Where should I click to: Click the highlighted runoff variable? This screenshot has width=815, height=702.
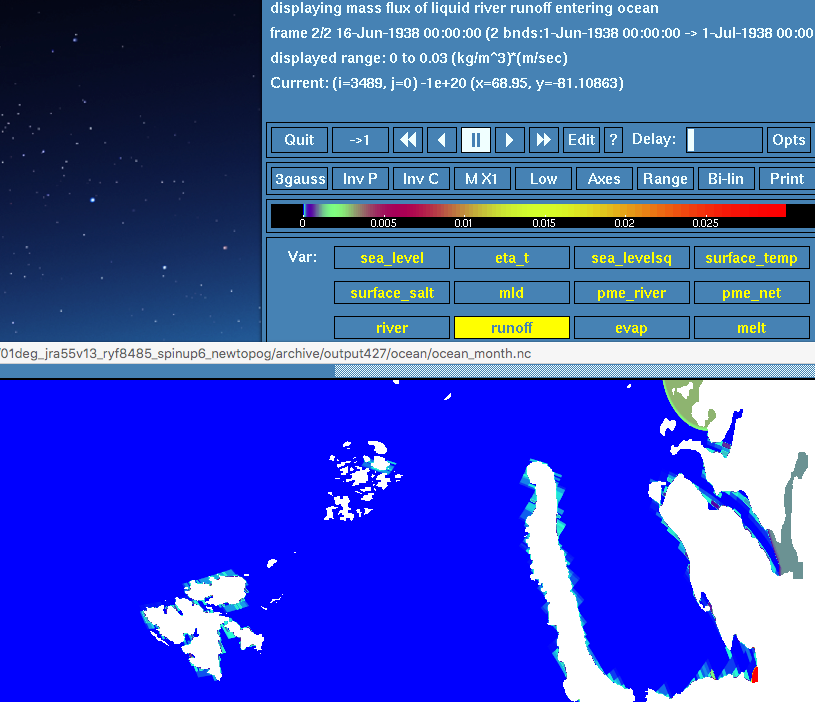coord(512,328)
